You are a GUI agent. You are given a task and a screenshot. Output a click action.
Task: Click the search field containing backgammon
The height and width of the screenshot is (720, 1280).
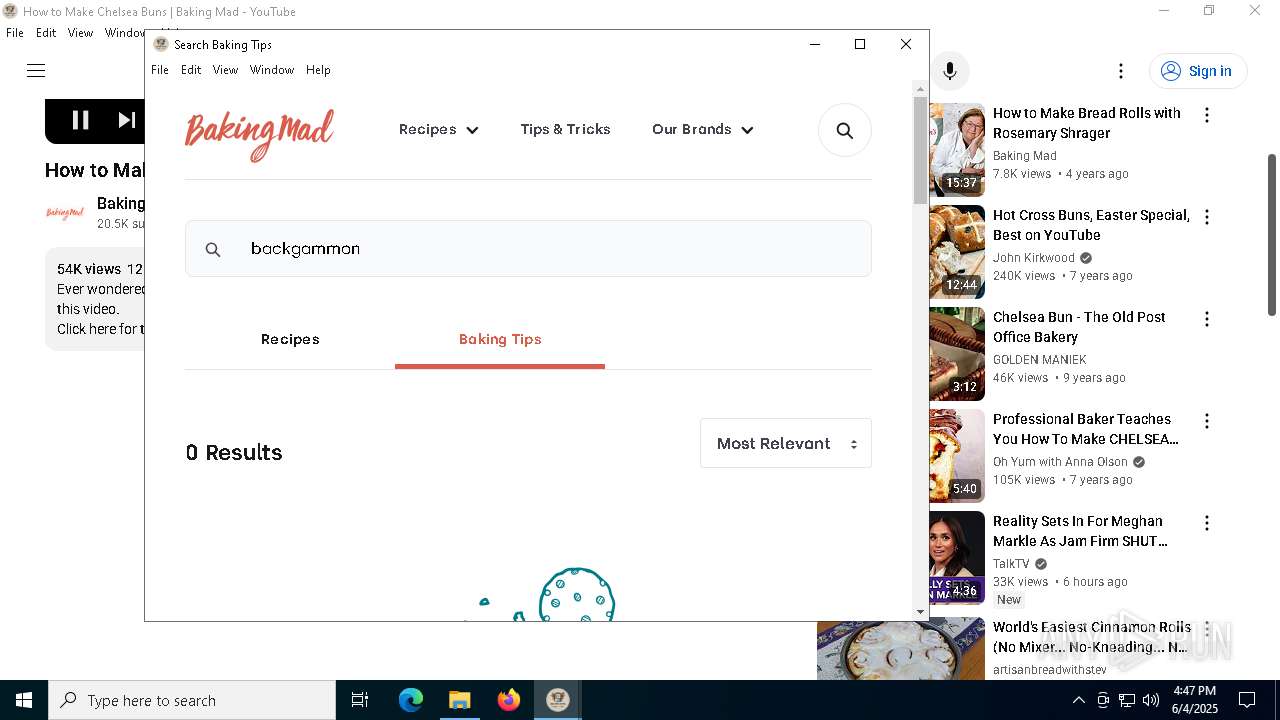(528, 249)
